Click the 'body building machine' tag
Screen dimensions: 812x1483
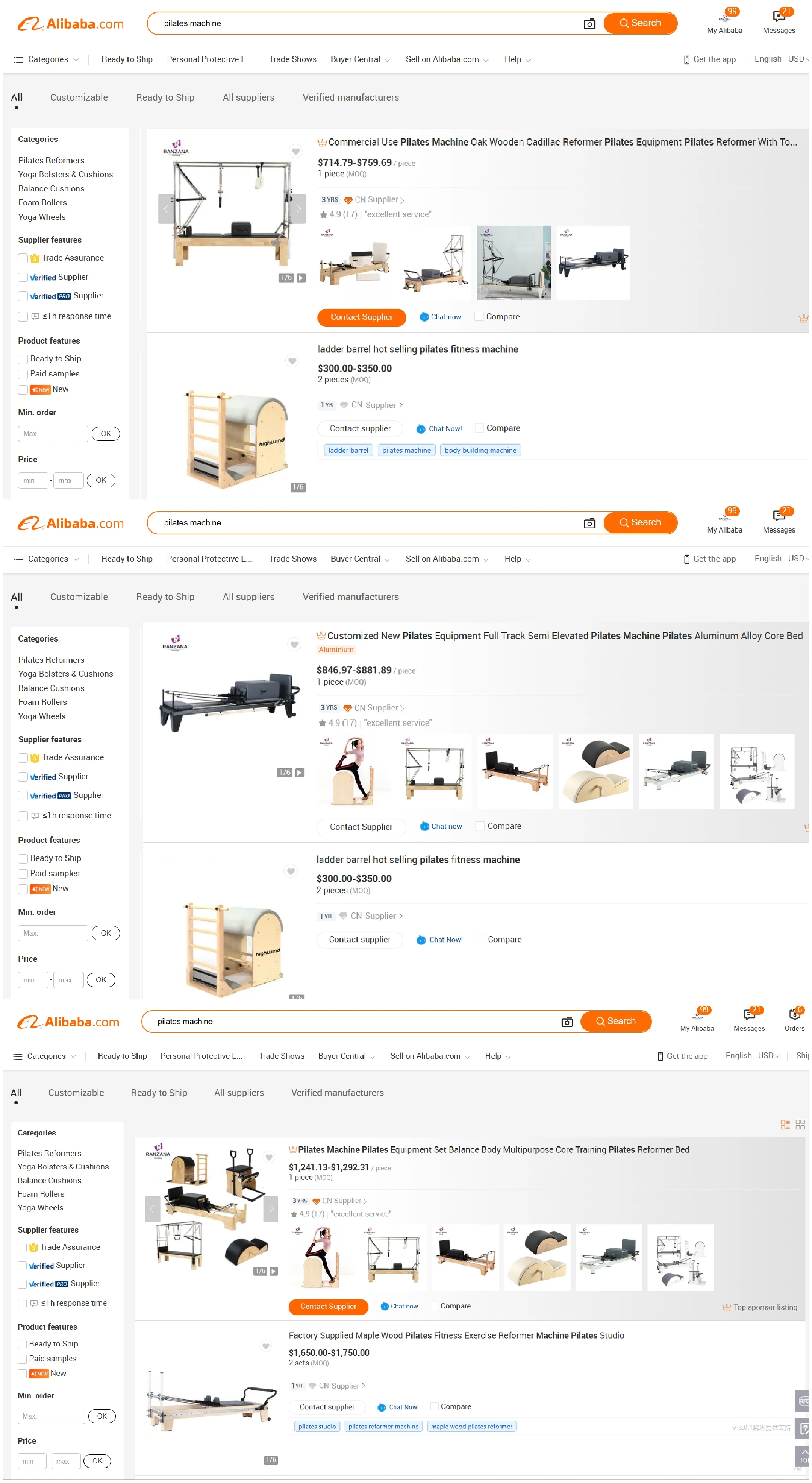click(x=480, y=450)
